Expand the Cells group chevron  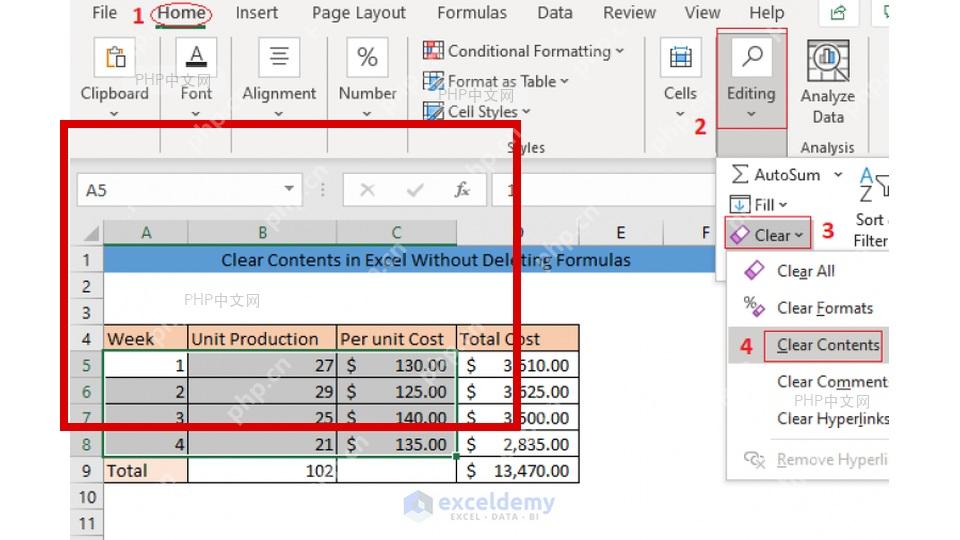[x=680, y=114]
